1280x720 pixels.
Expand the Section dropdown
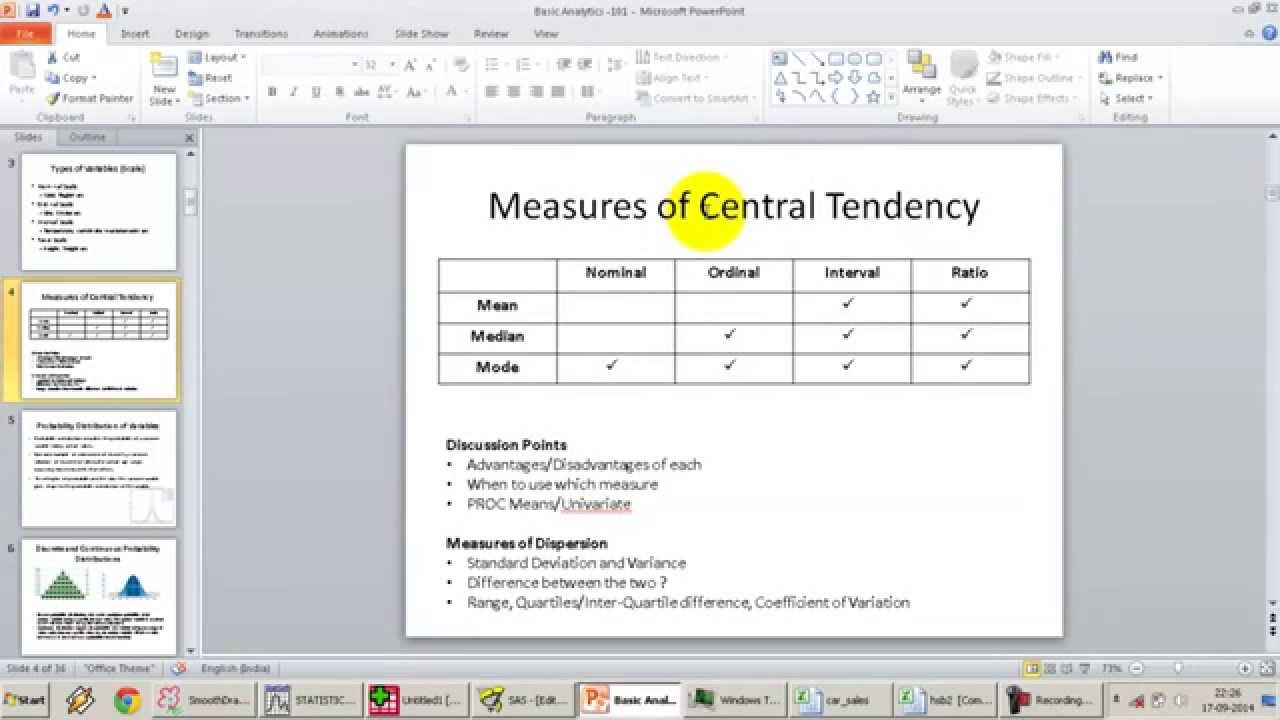(218, 98)
